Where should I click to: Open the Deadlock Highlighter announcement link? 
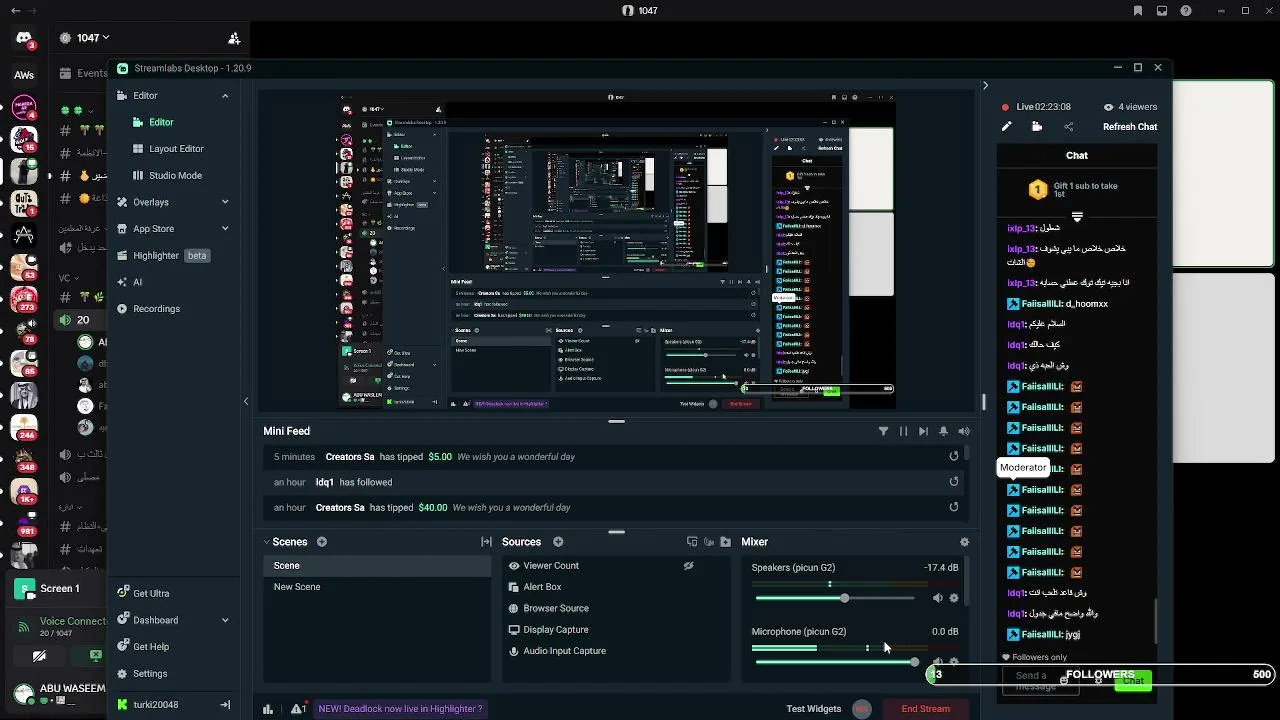[400, 709]
